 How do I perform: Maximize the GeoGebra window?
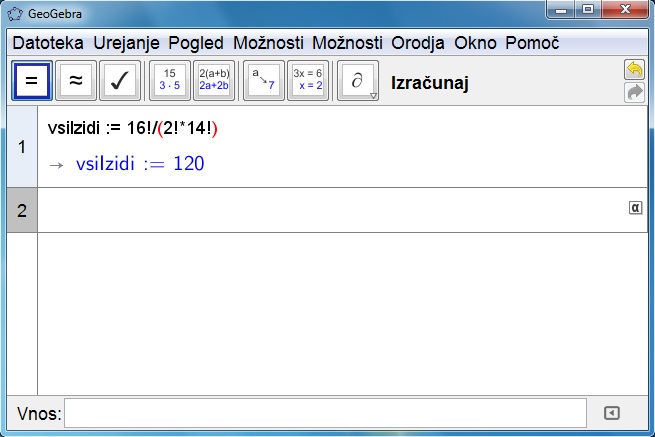tap(588, 10)
